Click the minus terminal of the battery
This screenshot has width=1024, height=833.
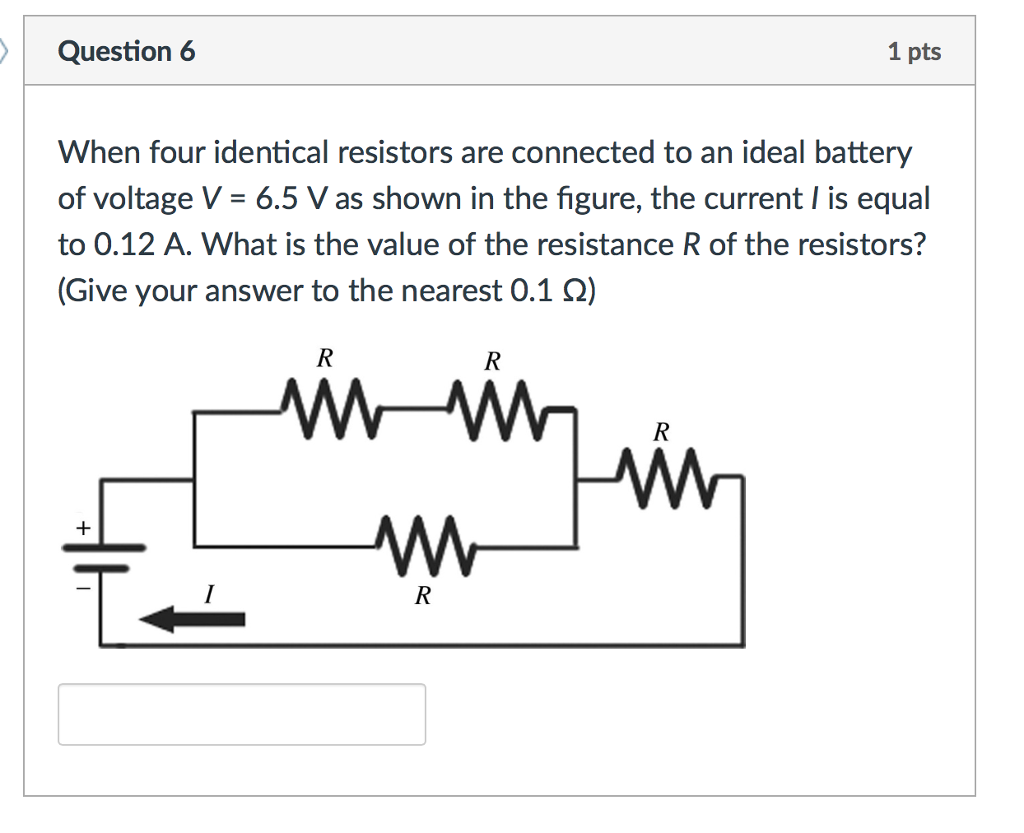tap(83, 588)
